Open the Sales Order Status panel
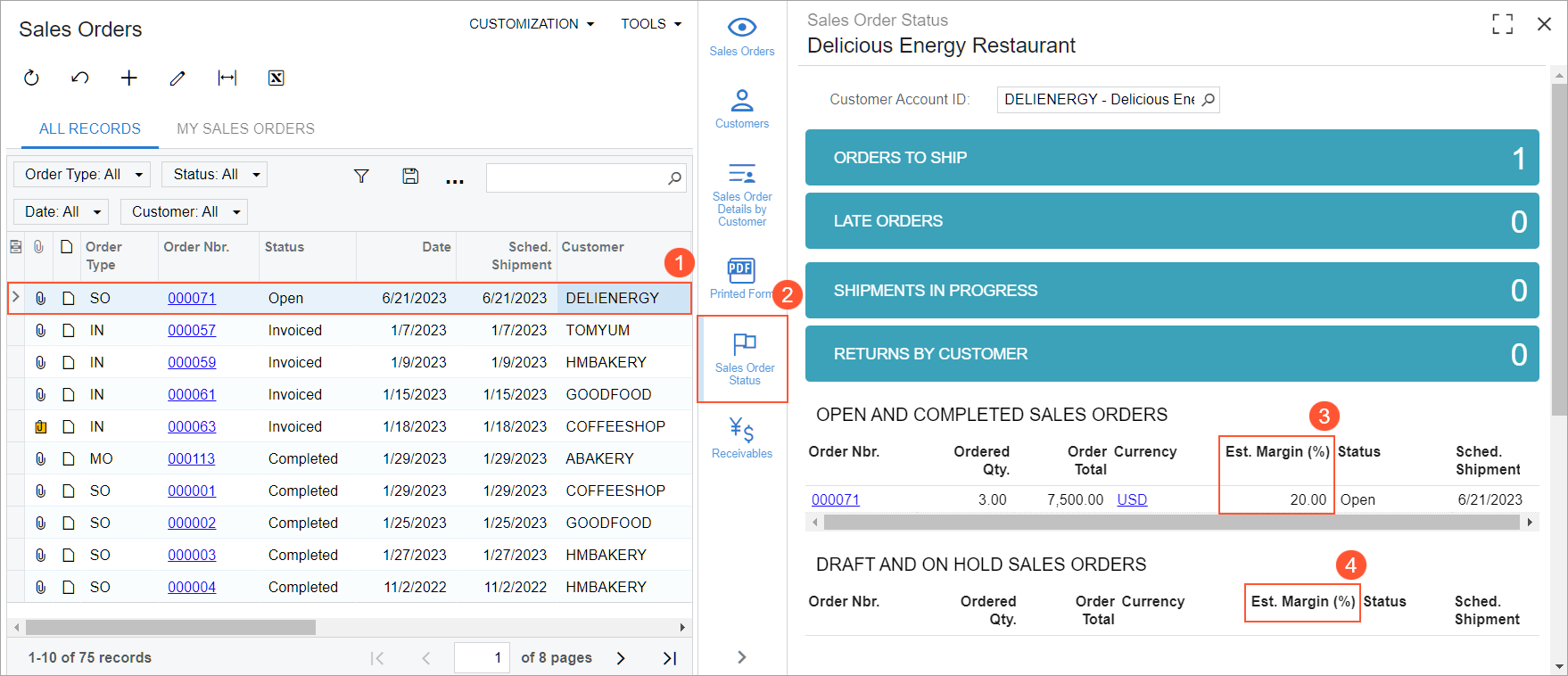Screen dimensions: 1568x676 744,359
